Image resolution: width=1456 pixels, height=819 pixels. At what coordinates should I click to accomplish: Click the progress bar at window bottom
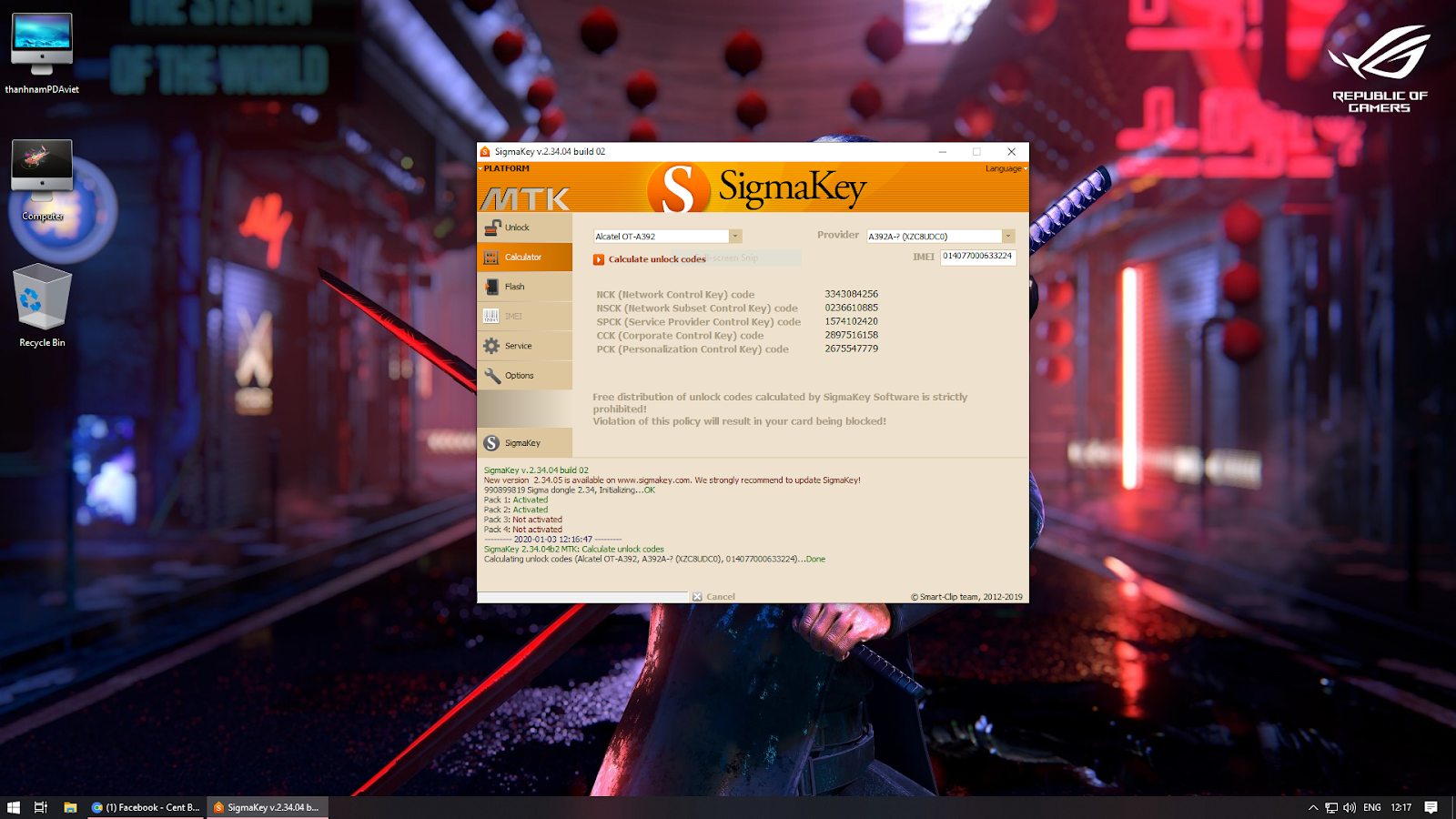point(582,597)
